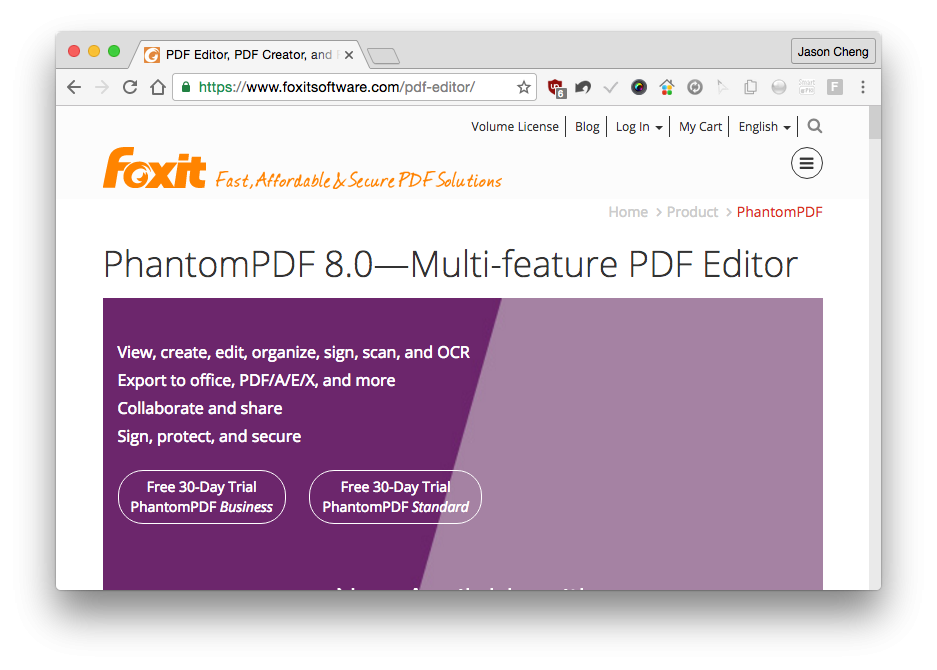Click 'View, create, edit, organize' line
This screenshot has width=937, height=670.
(x=293, y=353)
